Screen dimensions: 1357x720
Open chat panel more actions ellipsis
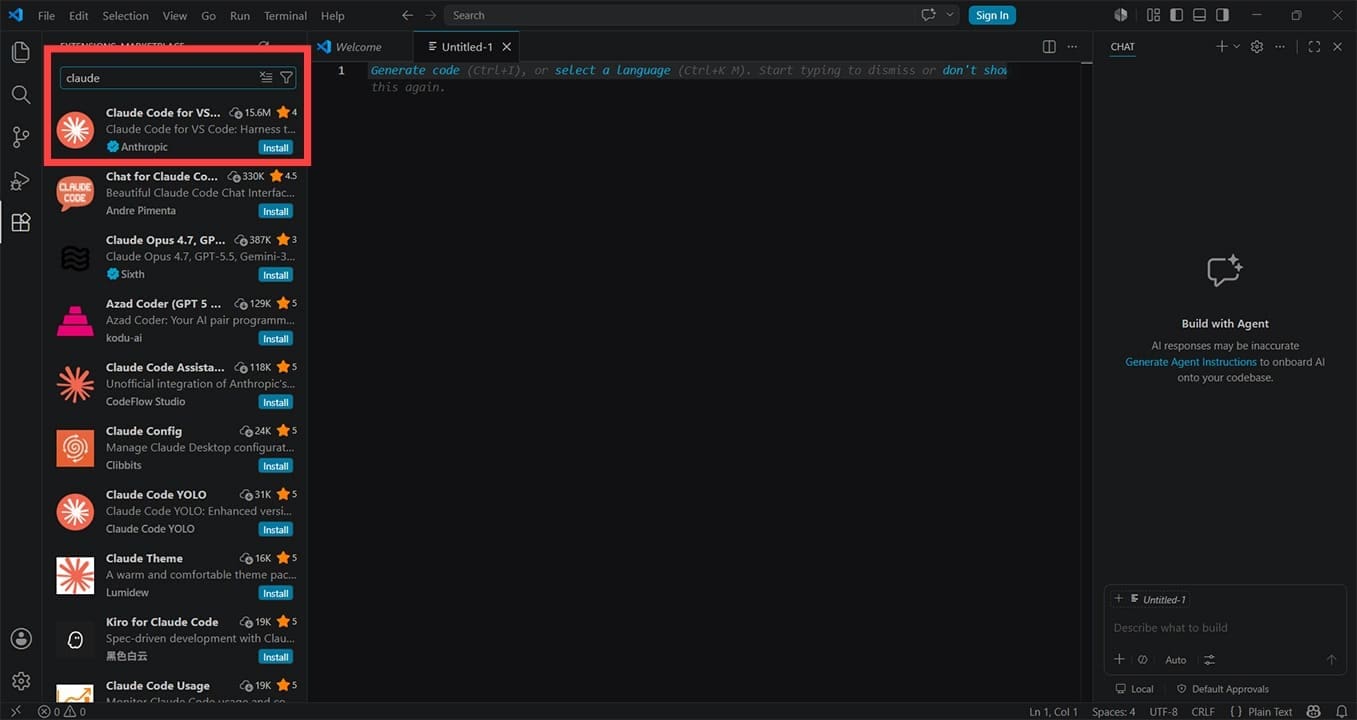[1280, 47]
